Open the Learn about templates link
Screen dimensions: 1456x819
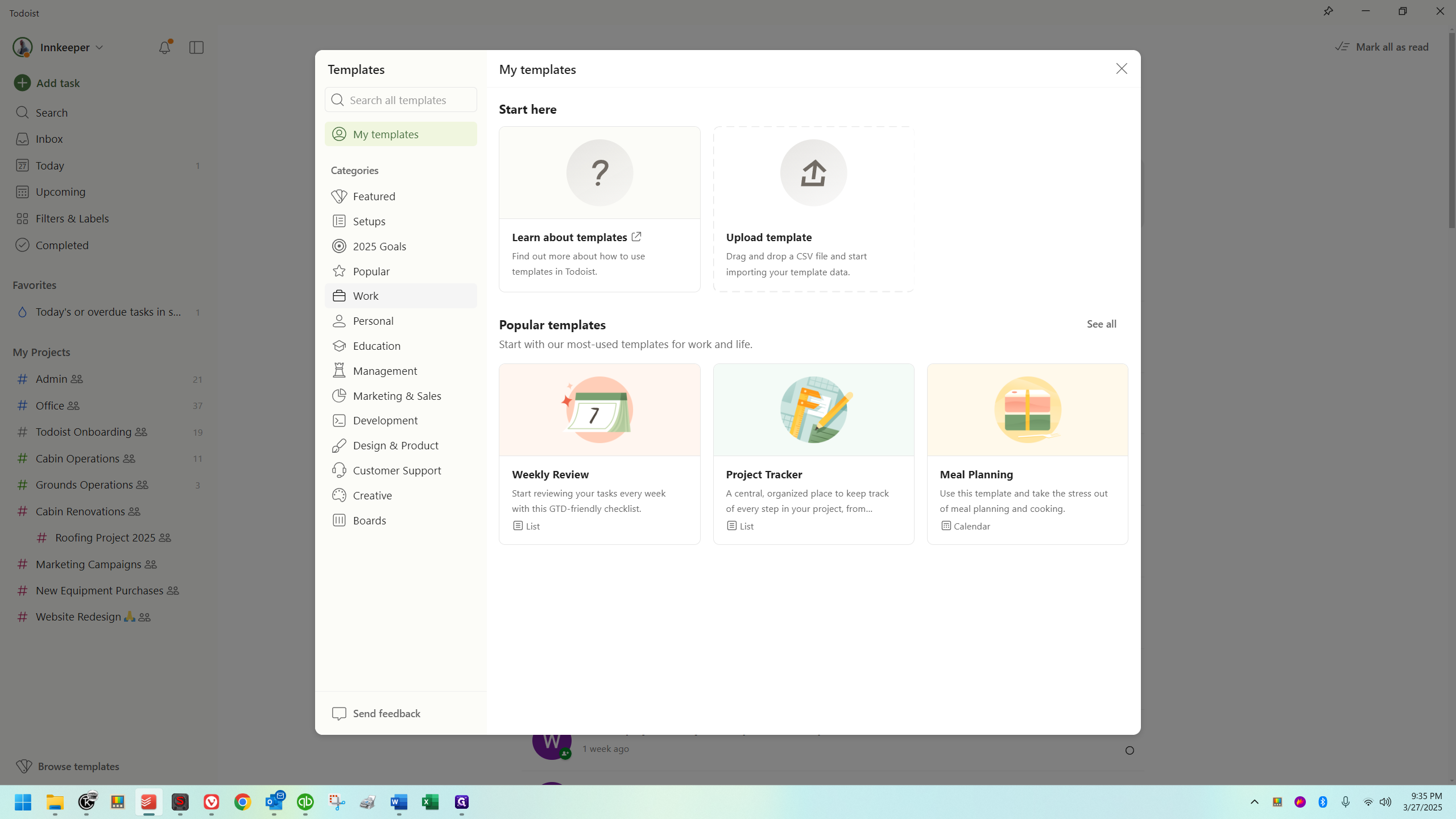click(576, 237)
